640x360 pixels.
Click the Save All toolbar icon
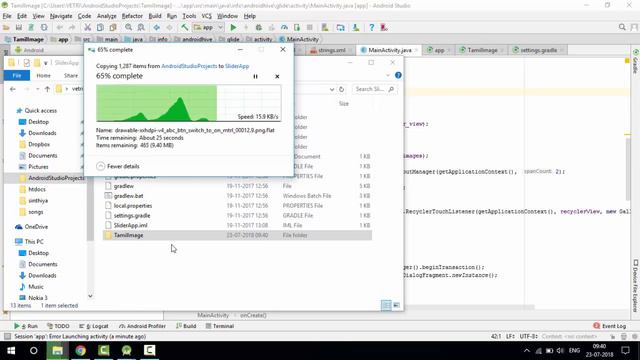tap(19, 27)
